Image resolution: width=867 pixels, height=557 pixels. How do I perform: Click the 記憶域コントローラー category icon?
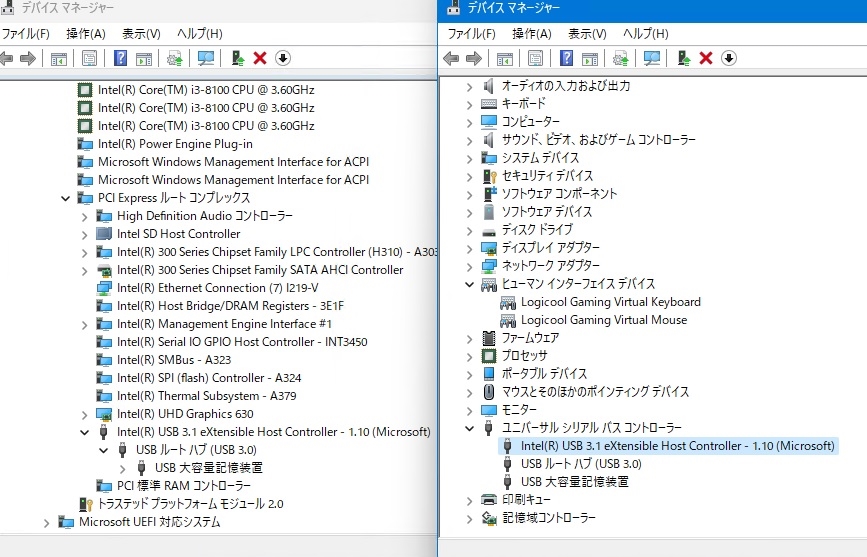489,518
